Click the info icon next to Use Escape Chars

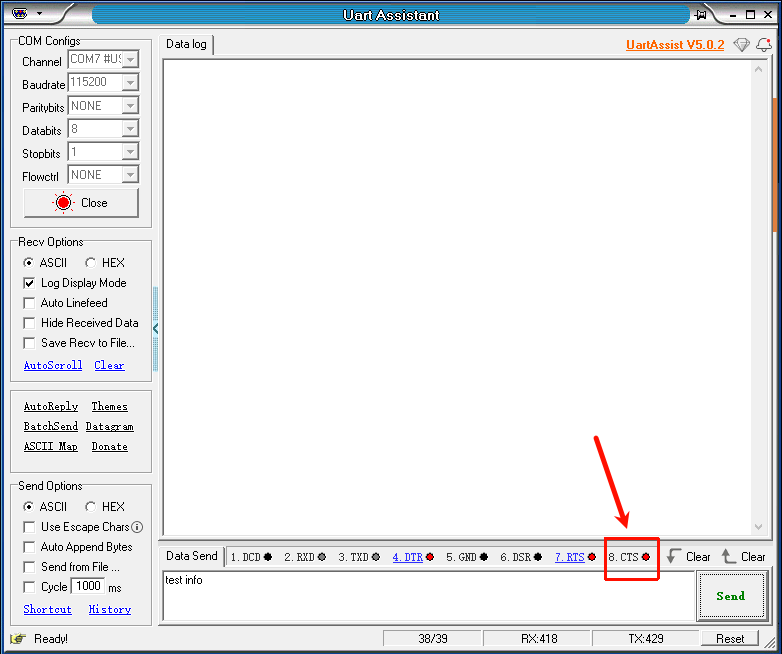coord(137,527)
